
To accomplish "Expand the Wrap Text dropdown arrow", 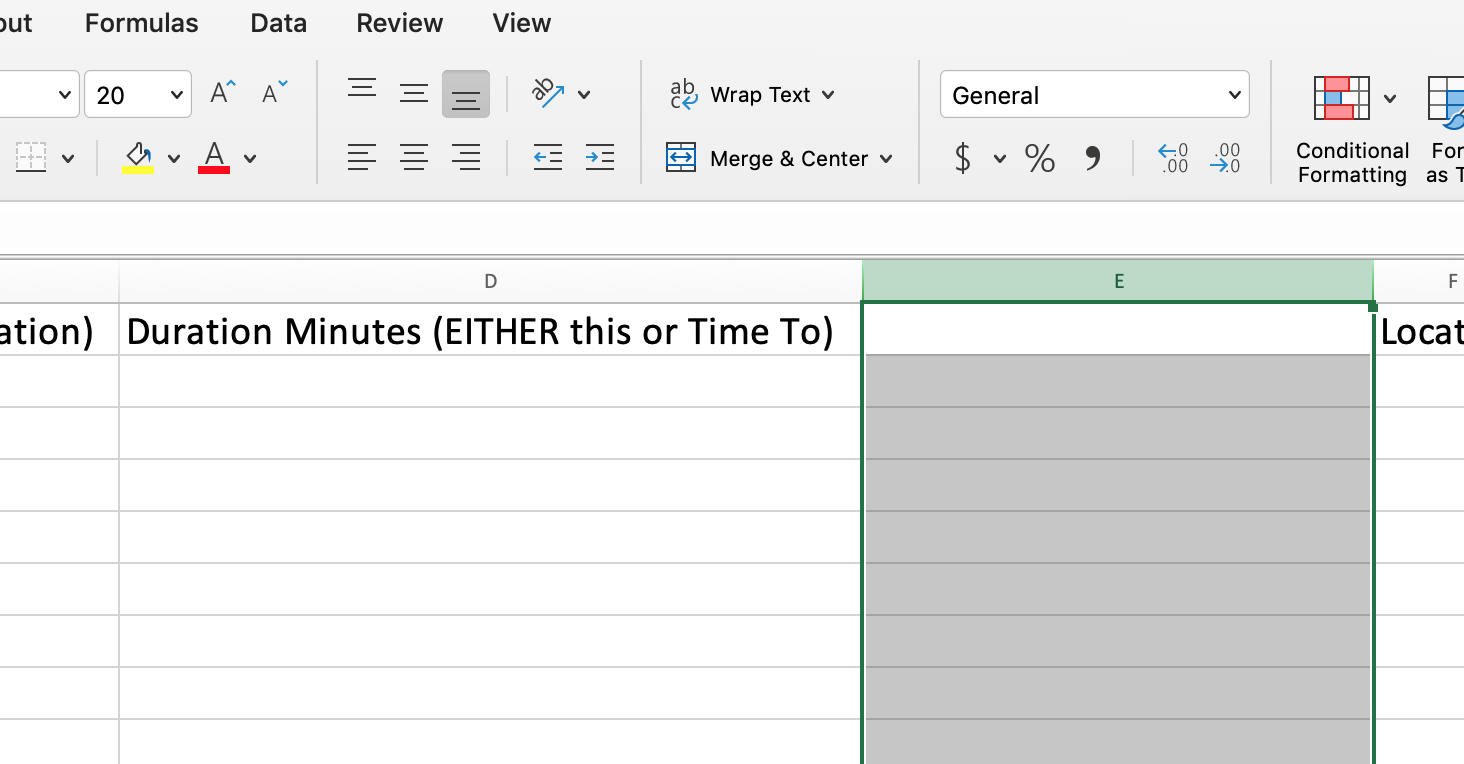I will (828, 95).
